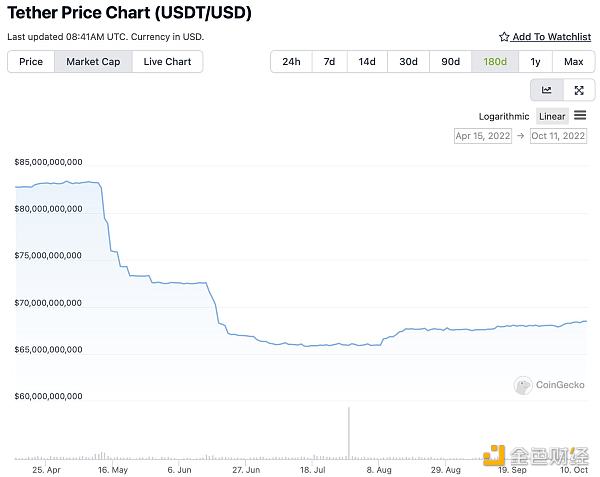Switch the chart scale to Logarithmic

tap(504, 117)
